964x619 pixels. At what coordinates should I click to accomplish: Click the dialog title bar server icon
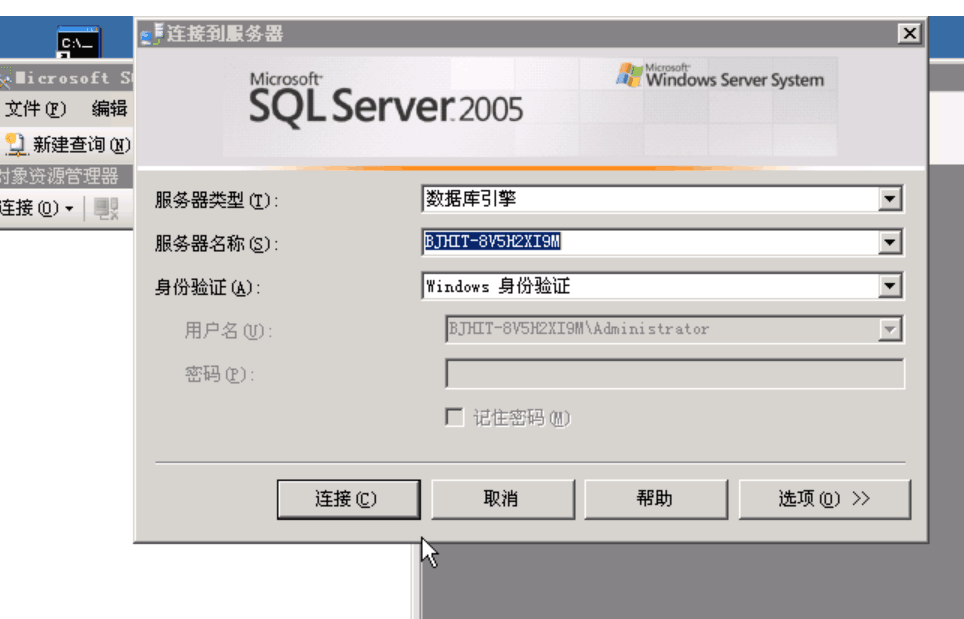click(151, 34)
